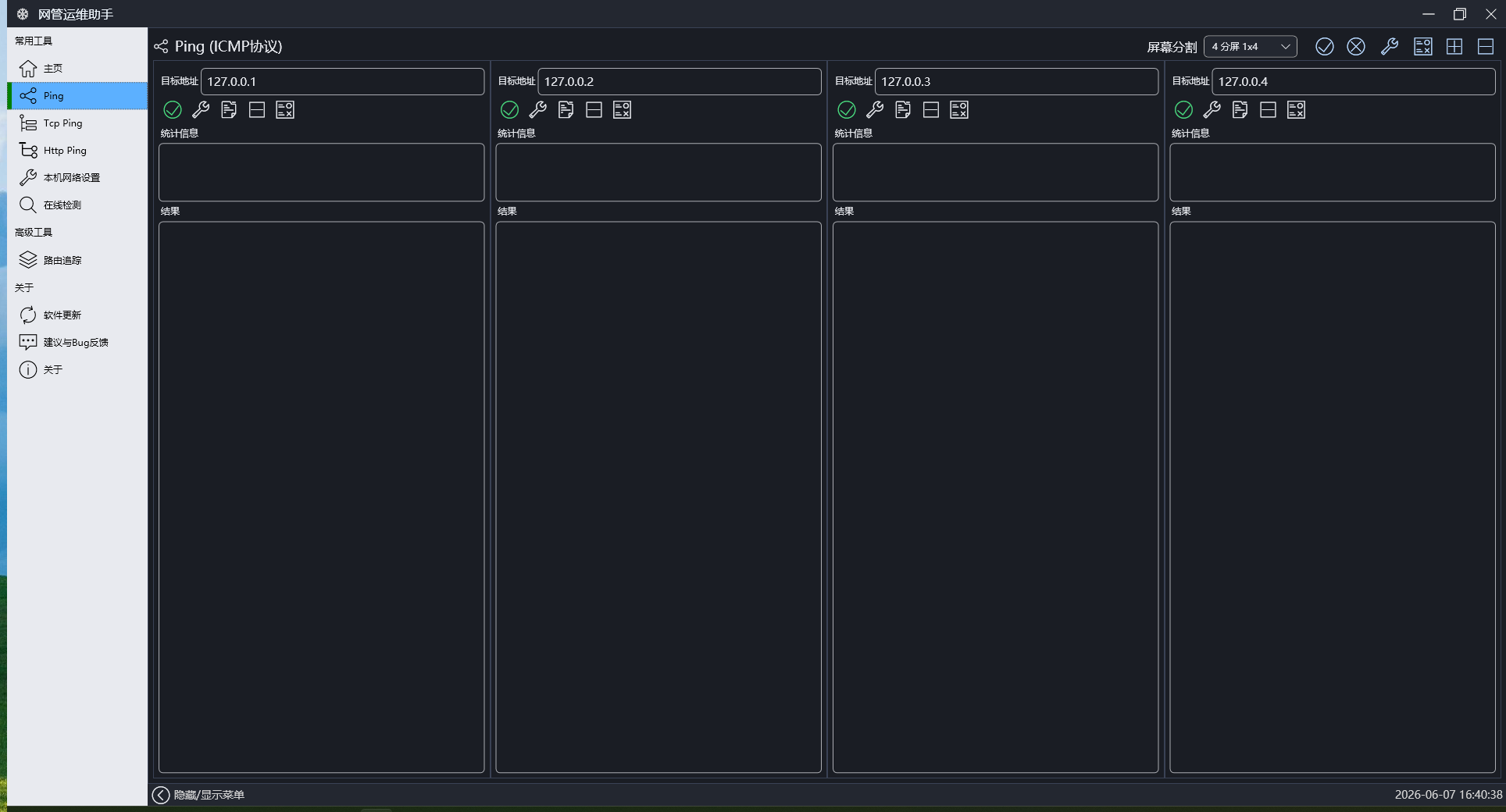Open wrench settings for 127.0.0.4 panel
1506x812 pixels.
pyautogui.click(x=1212, y=110)
